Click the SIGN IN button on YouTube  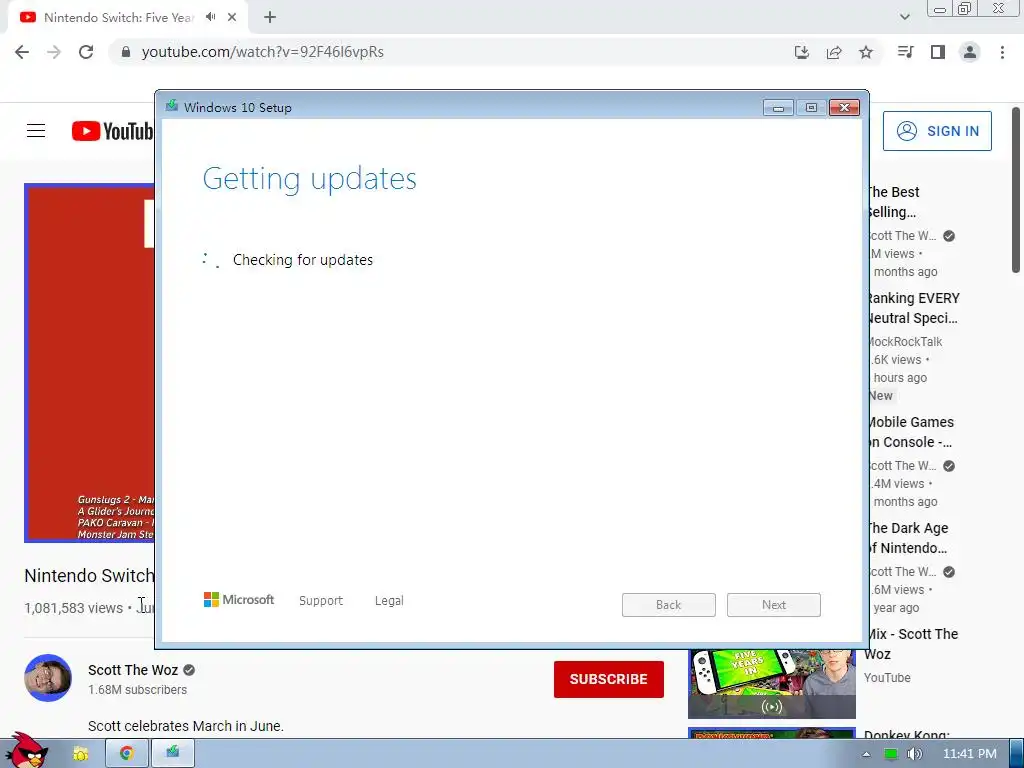tap(937, 131)
